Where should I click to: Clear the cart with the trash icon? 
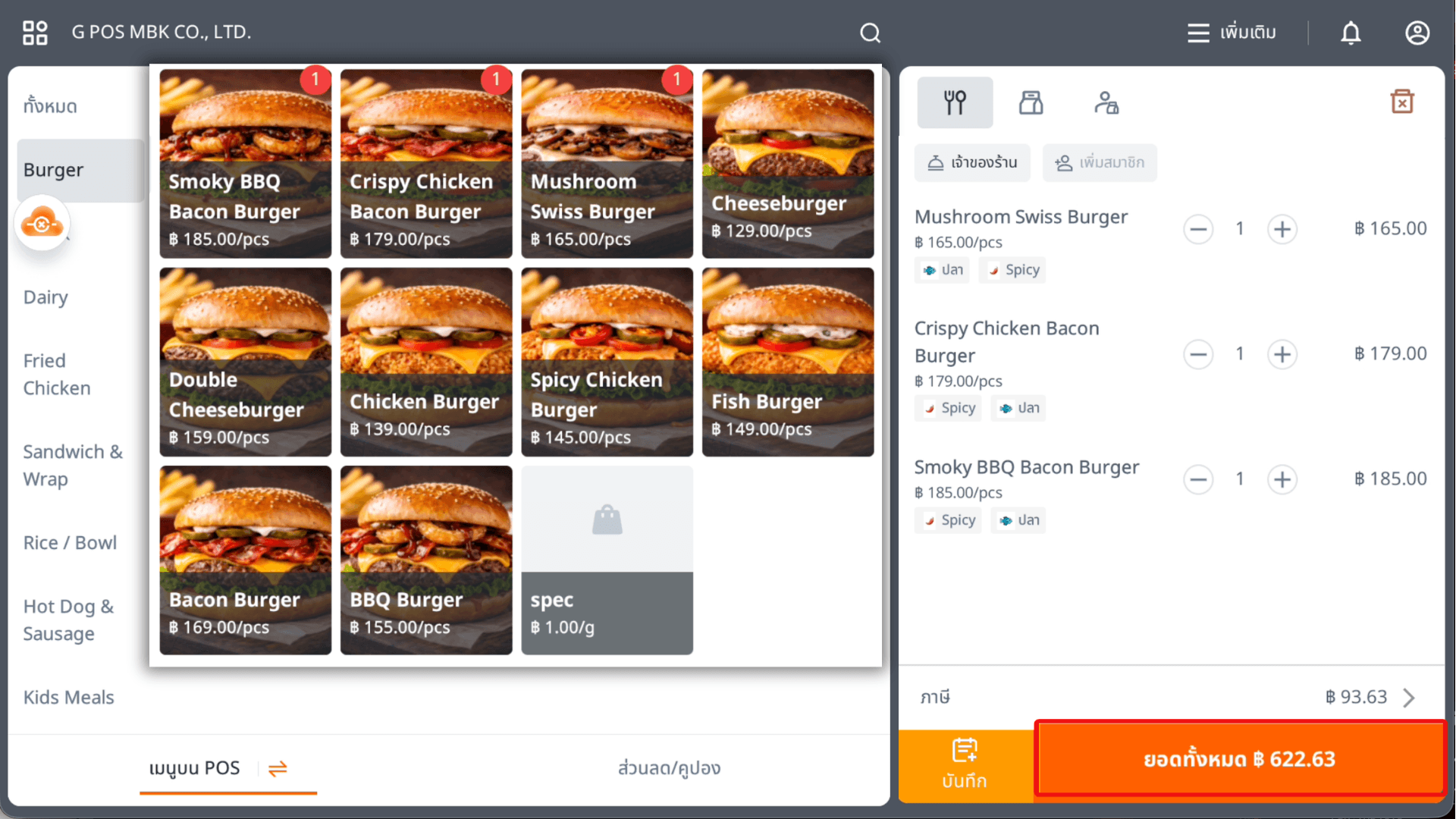[x=1401, y=102]
